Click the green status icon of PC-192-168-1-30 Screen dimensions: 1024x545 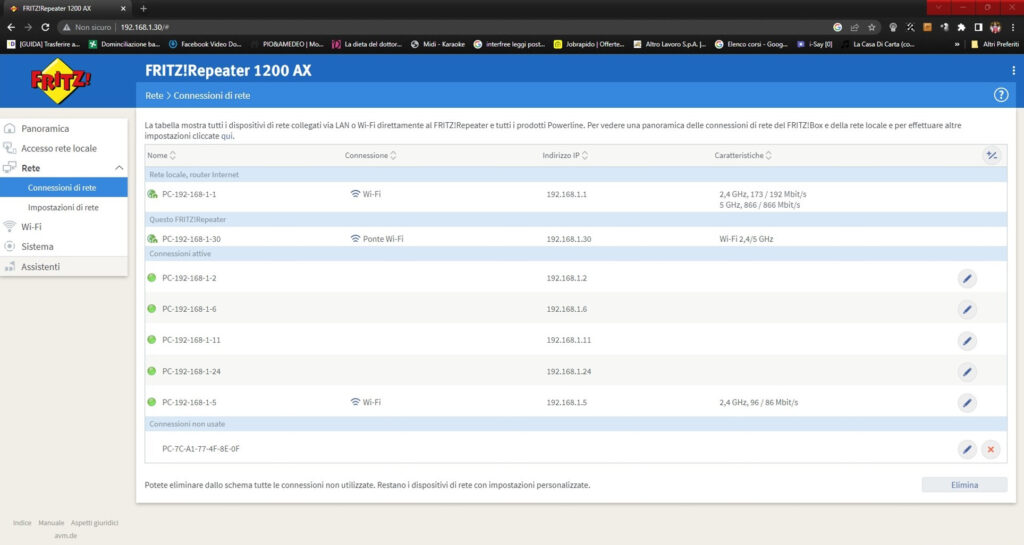pos(152,239)
